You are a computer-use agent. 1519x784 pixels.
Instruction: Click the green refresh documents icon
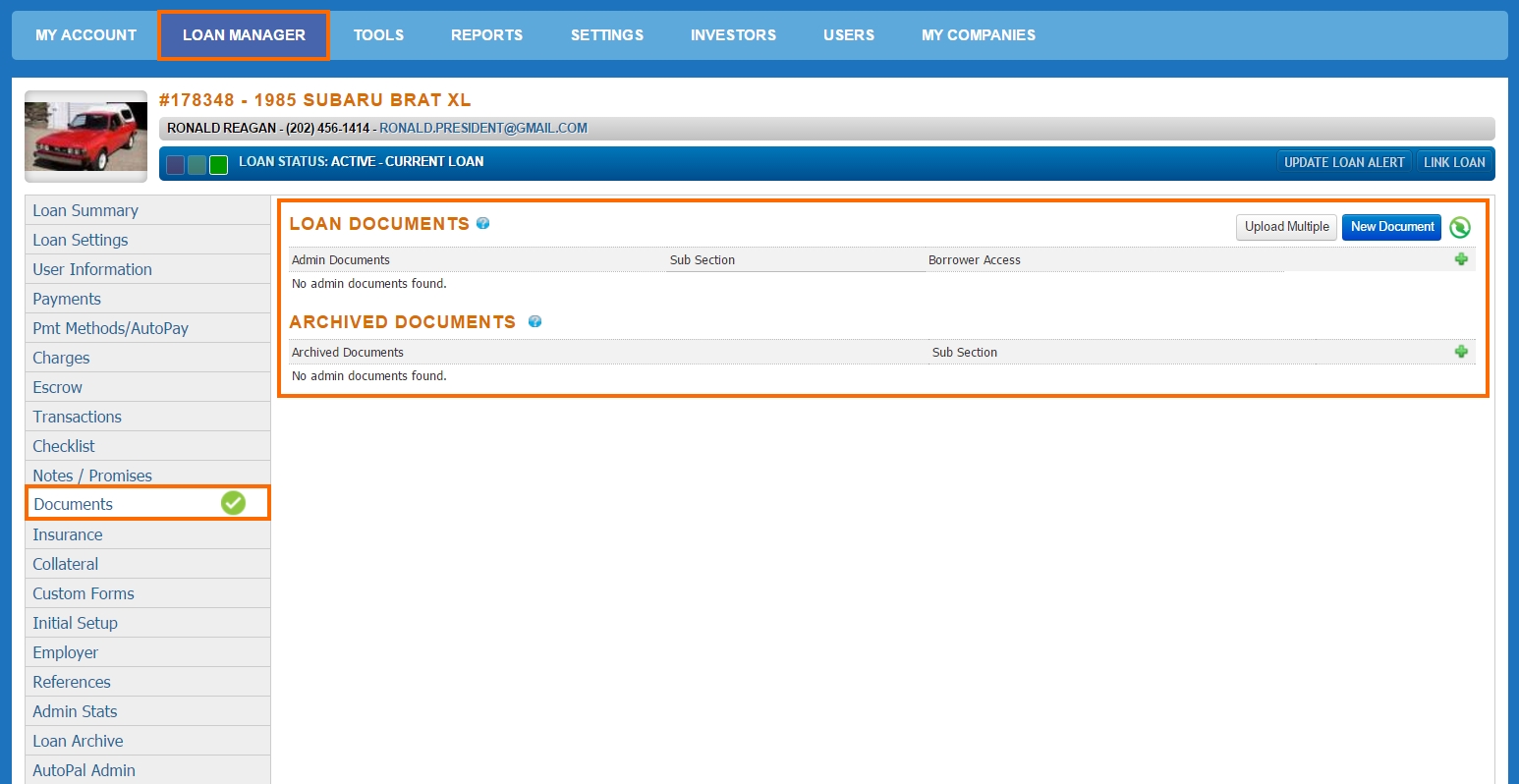click(1460, 227)
